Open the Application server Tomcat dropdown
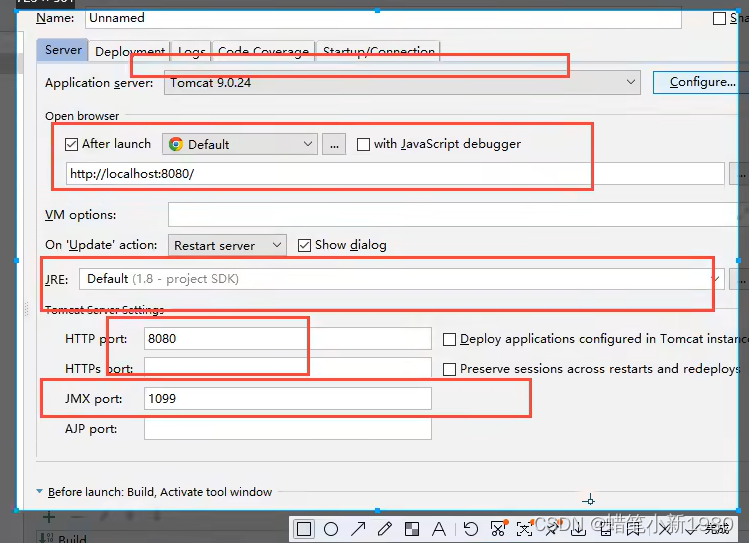 pos(402,83)
